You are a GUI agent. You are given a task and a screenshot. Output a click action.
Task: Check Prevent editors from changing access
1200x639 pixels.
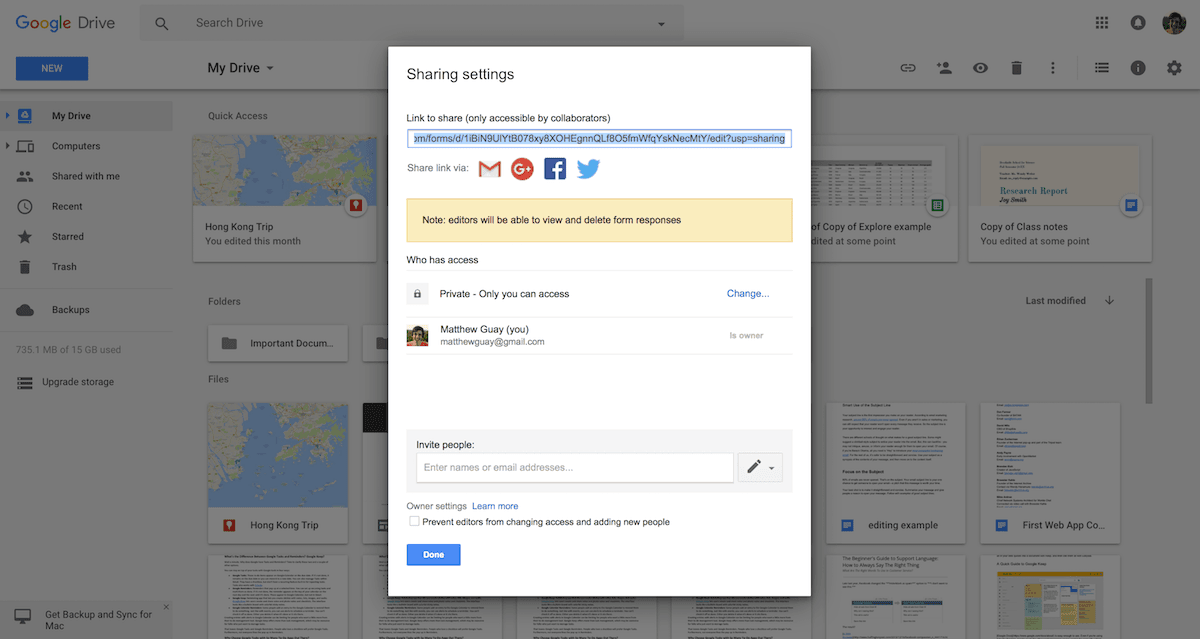tap(414, 522)
